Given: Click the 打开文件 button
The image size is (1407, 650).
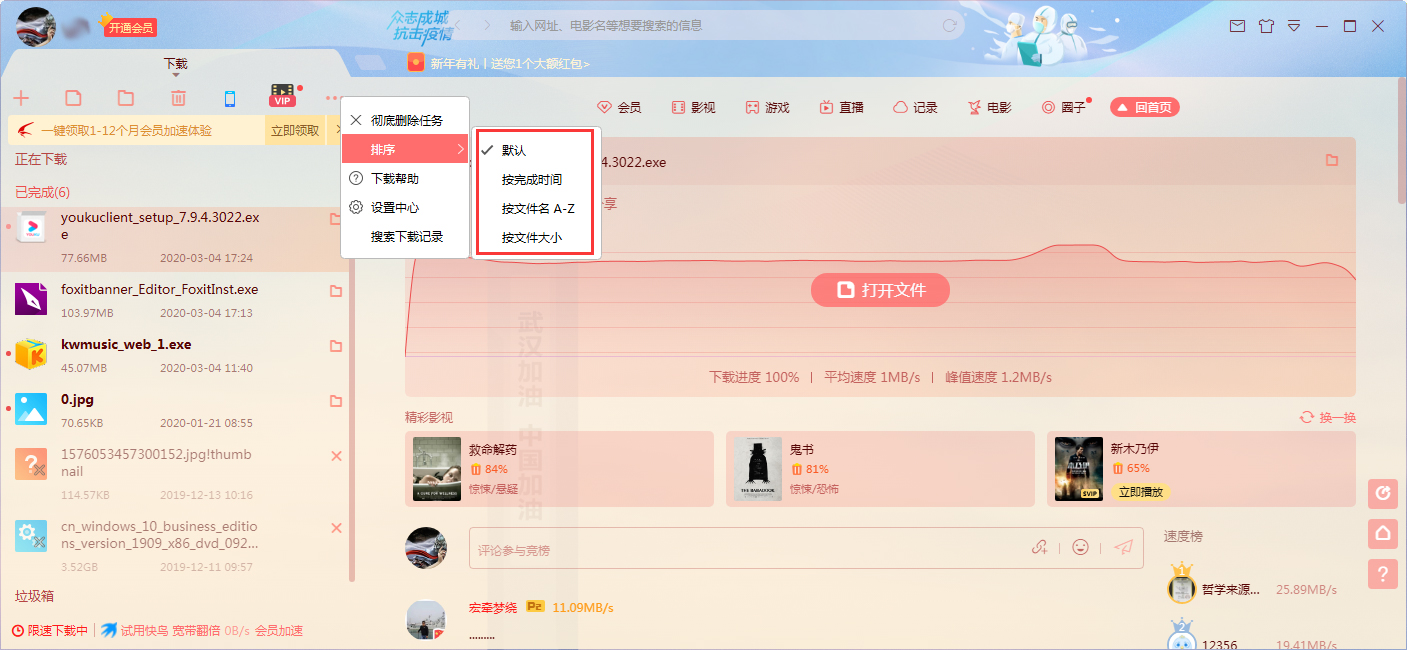Looking at the screenshot, I should point(879,290).
